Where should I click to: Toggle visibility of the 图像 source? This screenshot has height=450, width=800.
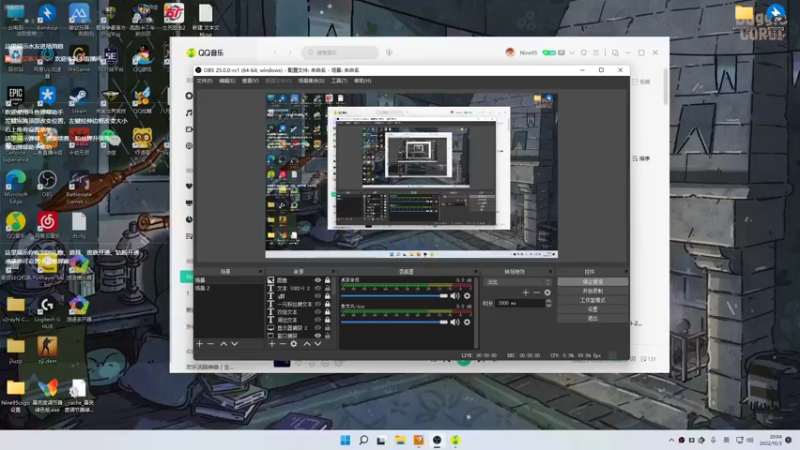click(x=318, y=280)
